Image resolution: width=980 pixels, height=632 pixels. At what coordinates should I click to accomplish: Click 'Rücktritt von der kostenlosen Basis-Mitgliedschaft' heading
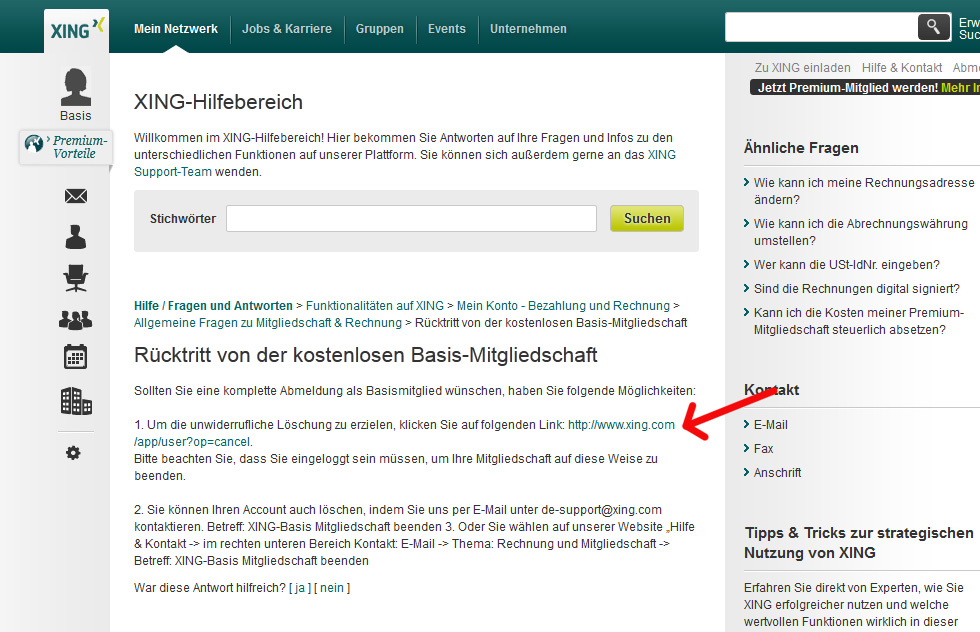click(366, 355)
